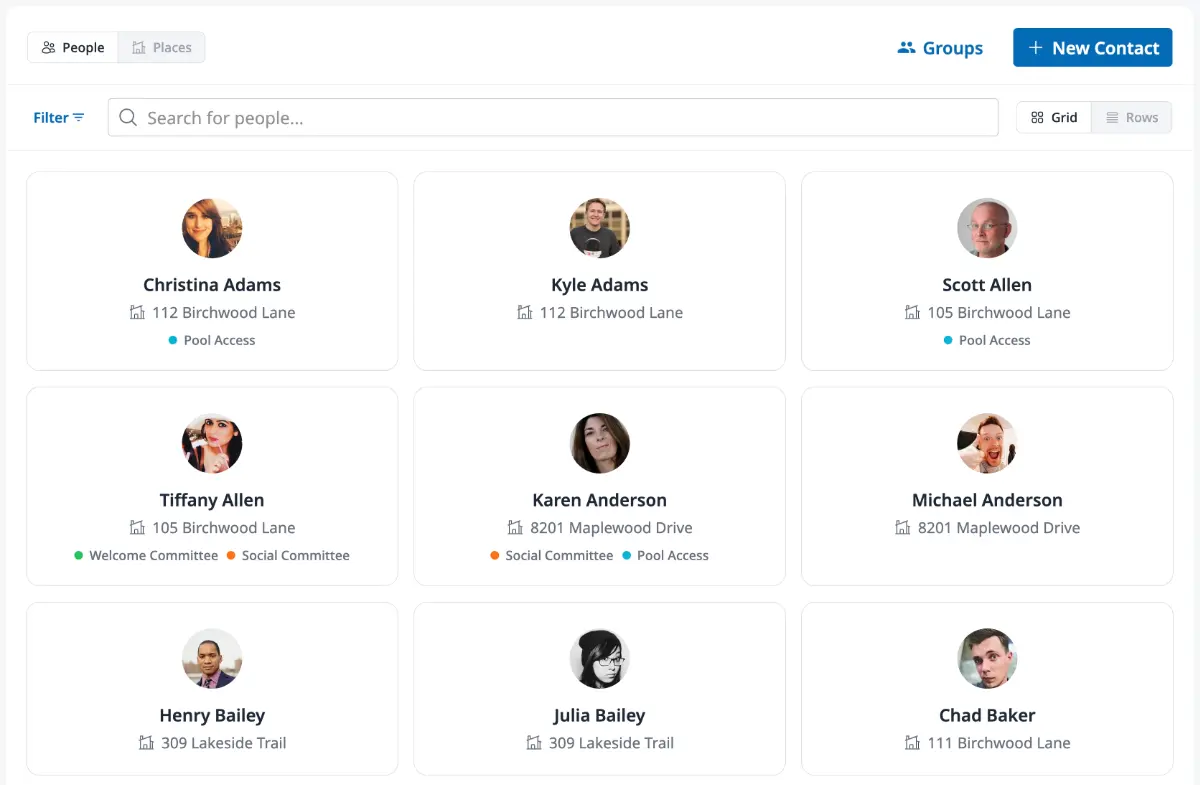Open the Filter options
Viewport: 1200px width, 785px height.
tap(58, 117)
